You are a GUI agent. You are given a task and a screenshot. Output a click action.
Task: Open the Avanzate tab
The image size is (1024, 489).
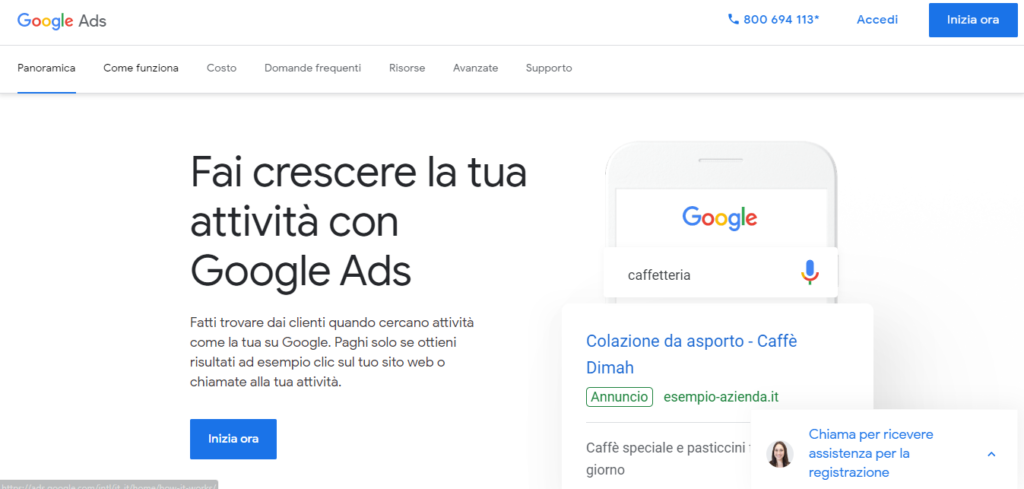pyautogui.click(x=475, y=68)
